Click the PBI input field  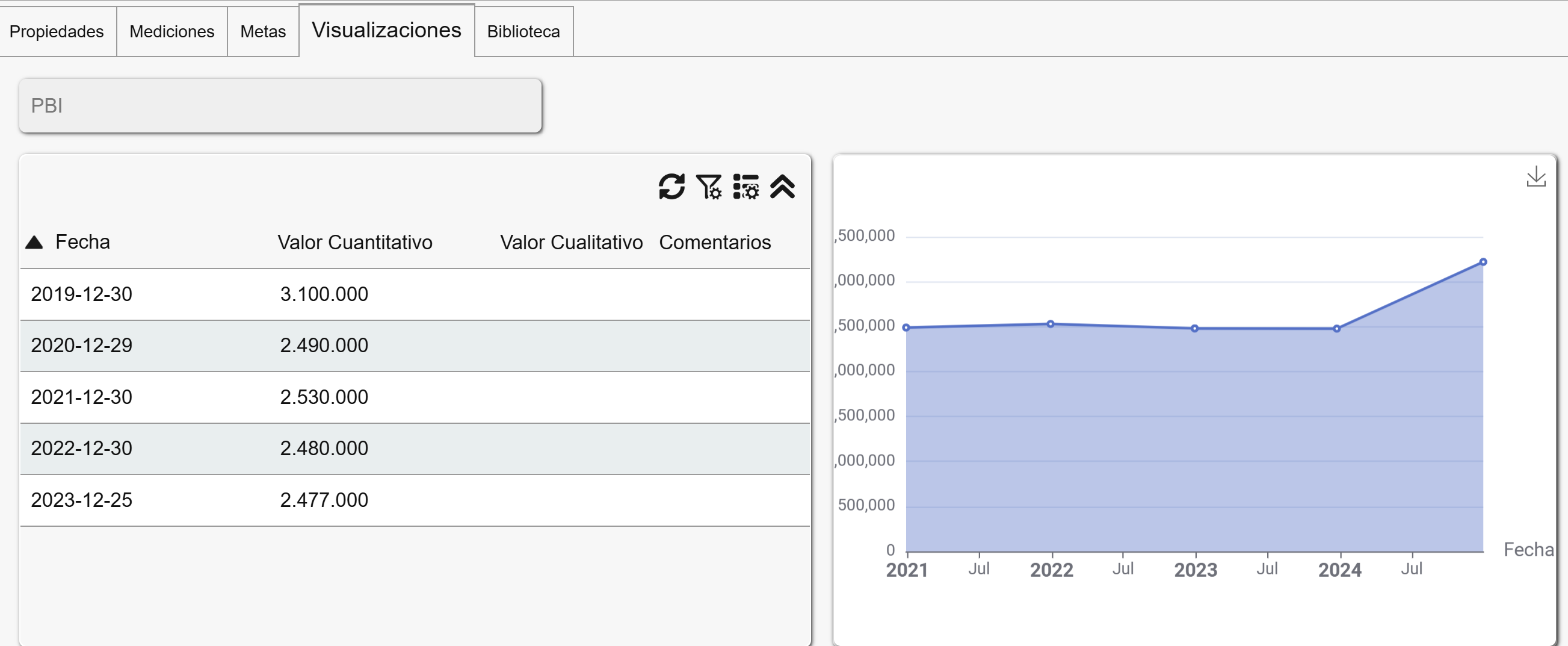click(x=280, y=105)
